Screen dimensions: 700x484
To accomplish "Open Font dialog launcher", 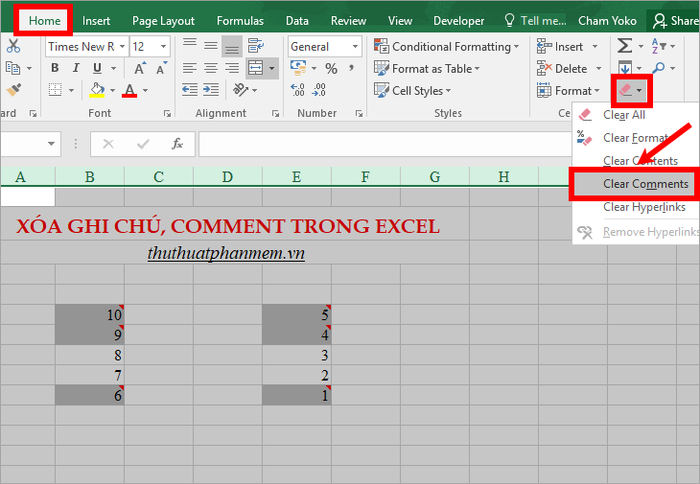I will click(167, 114).
